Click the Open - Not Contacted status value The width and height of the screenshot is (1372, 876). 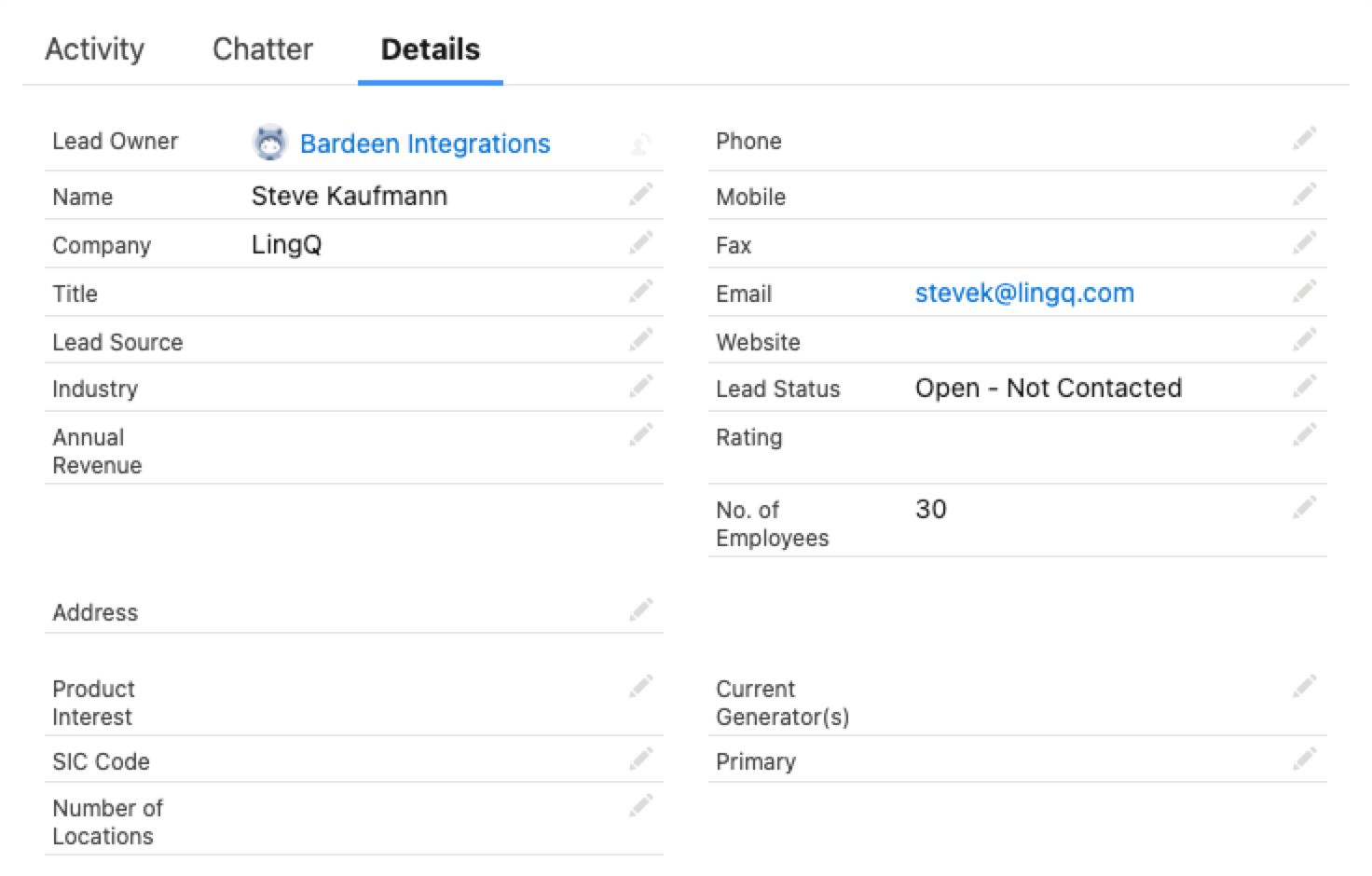[x=1049, y=388]
